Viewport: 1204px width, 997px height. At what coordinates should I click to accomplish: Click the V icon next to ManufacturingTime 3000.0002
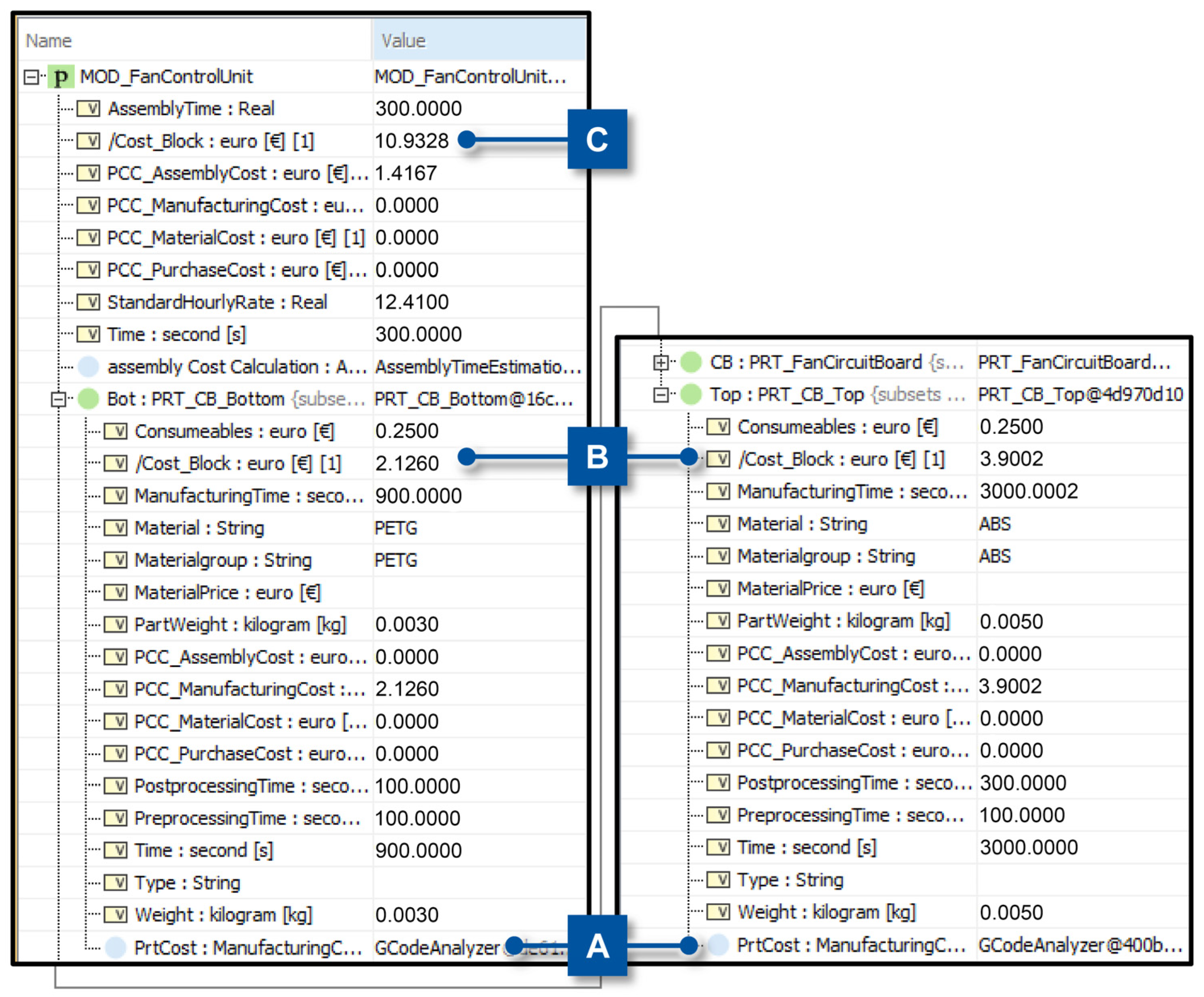tap(718, 491)
